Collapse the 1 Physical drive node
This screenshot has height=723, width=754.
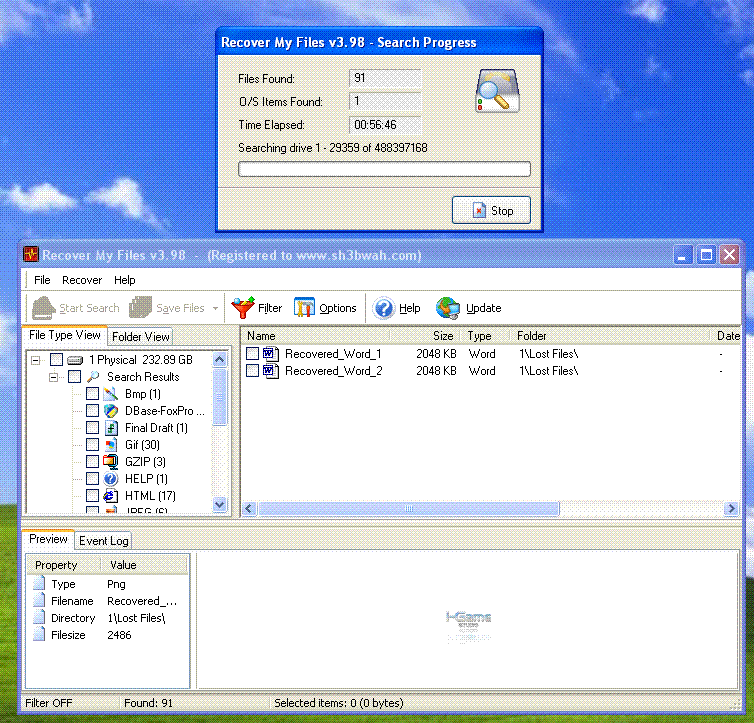(x=36, y=360)
